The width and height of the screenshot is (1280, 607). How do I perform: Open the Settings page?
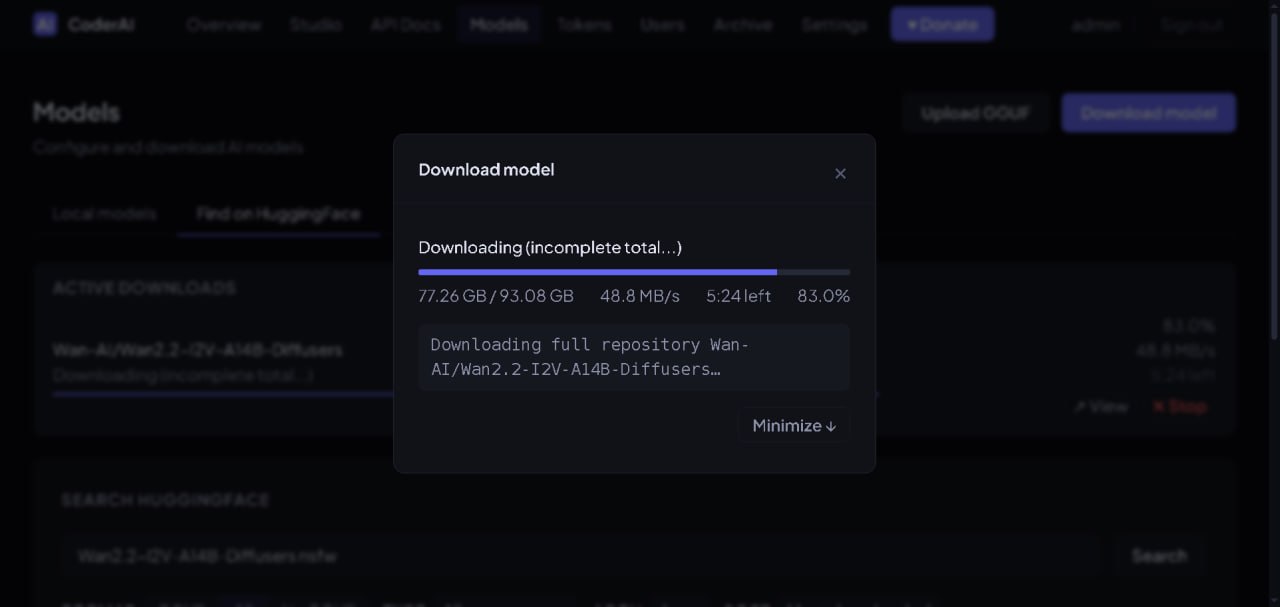point(834,24)
